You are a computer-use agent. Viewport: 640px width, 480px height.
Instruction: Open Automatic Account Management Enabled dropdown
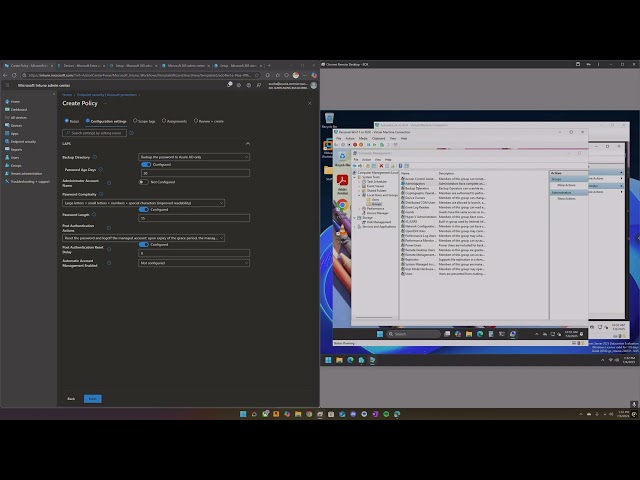click(194, 263)
